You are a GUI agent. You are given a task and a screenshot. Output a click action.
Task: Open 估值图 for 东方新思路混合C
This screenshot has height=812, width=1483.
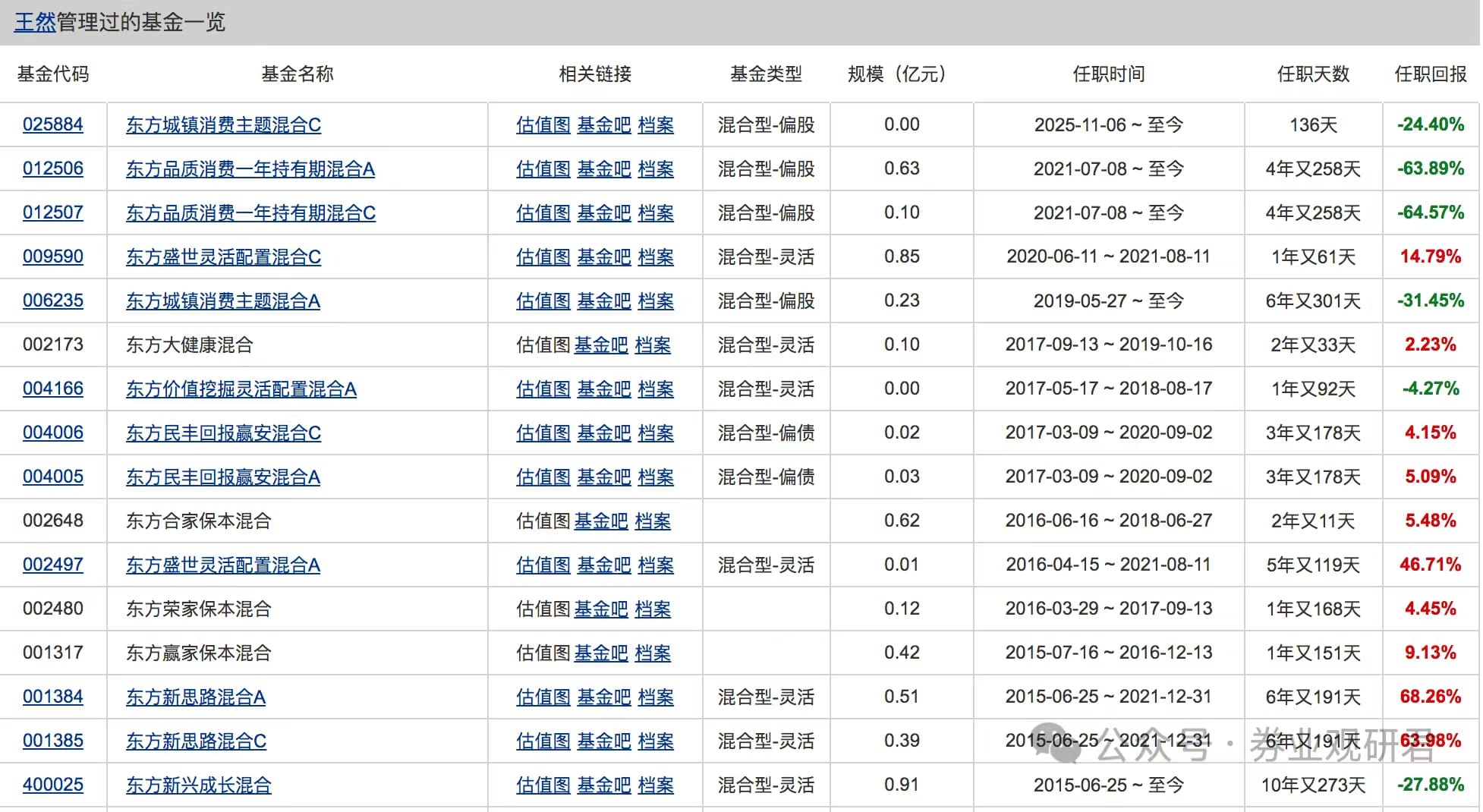pyautogui.click(x=543, y=741)
